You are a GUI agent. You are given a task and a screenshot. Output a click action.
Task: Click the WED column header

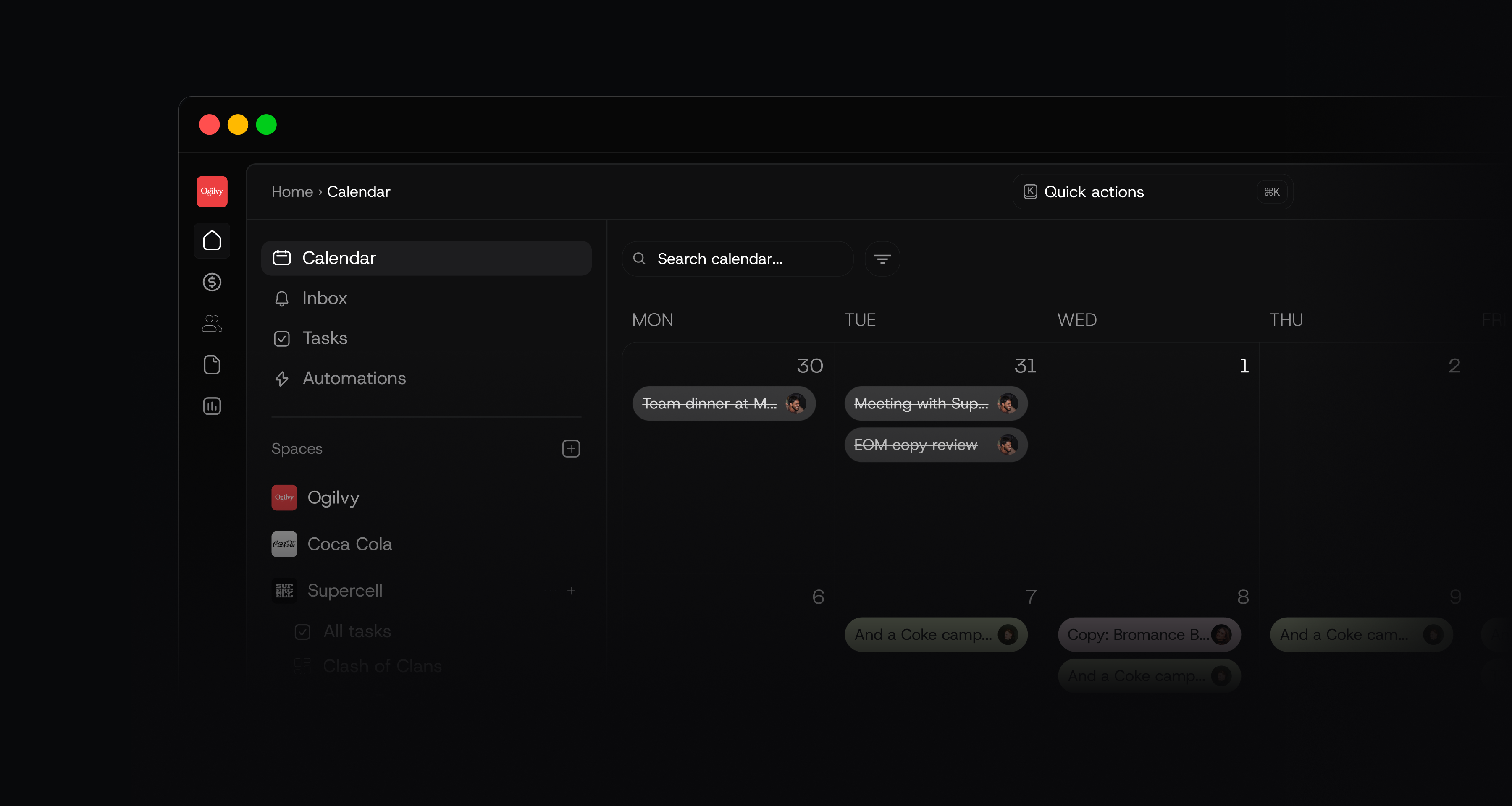tap(1076, 320)
